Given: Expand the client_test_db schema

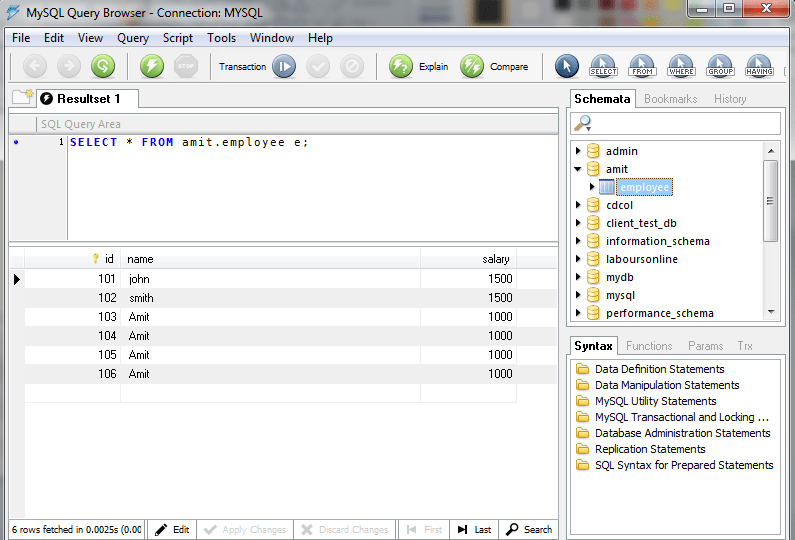Looking at the screenshot, I should tap(578, 223).
